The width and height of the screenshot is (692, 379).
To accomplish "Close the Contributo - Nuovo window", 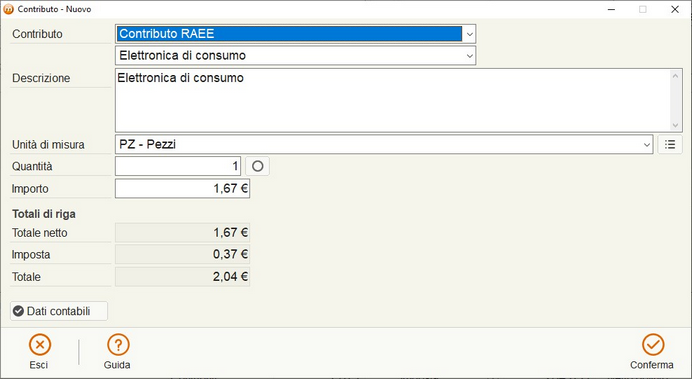I will pyautogui.click(x=675, y=9).
